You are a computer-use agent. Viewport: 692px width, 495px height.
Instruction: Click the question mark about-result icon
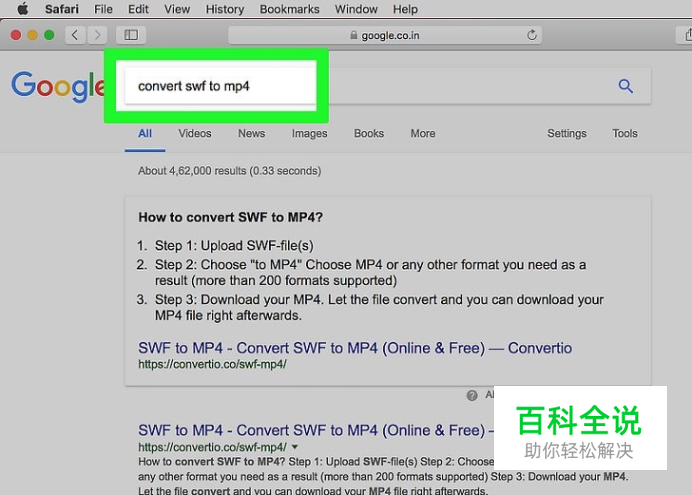[472, 395]
